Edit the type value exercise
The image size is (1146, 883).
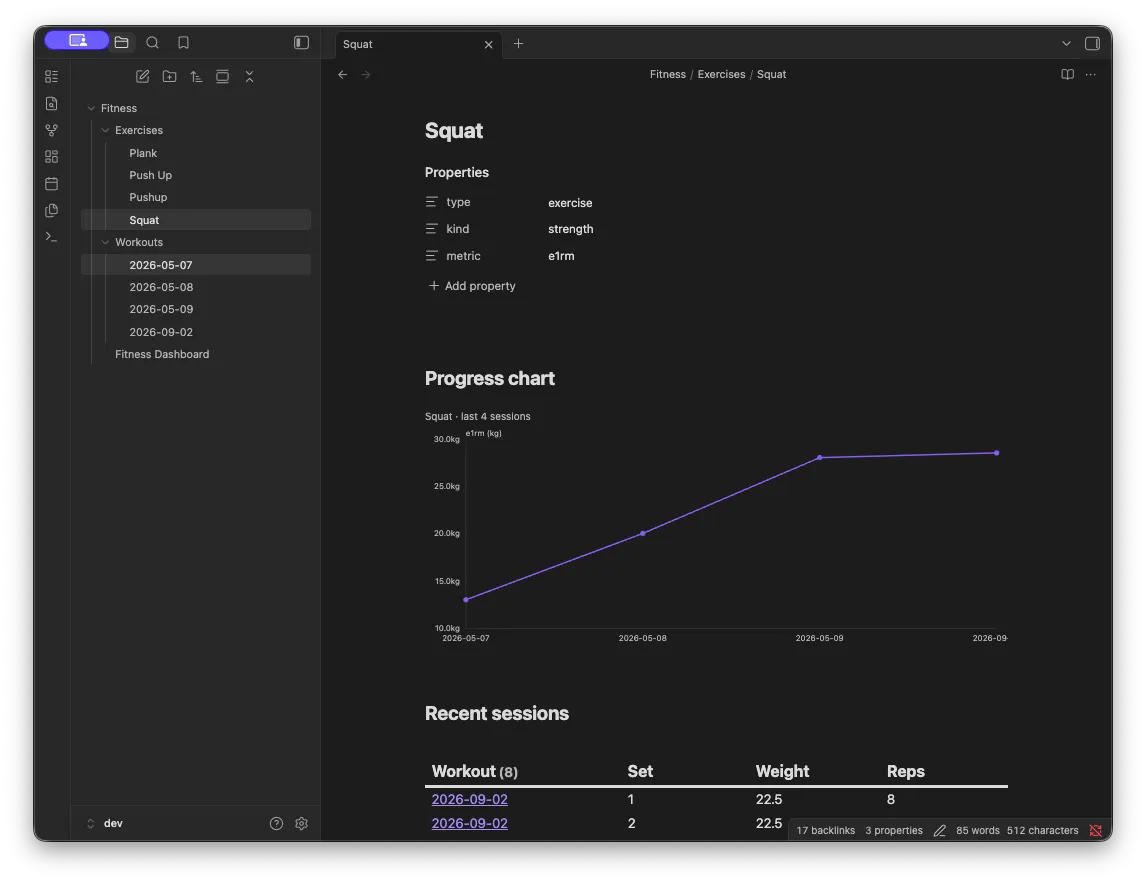tap(570, 202)
